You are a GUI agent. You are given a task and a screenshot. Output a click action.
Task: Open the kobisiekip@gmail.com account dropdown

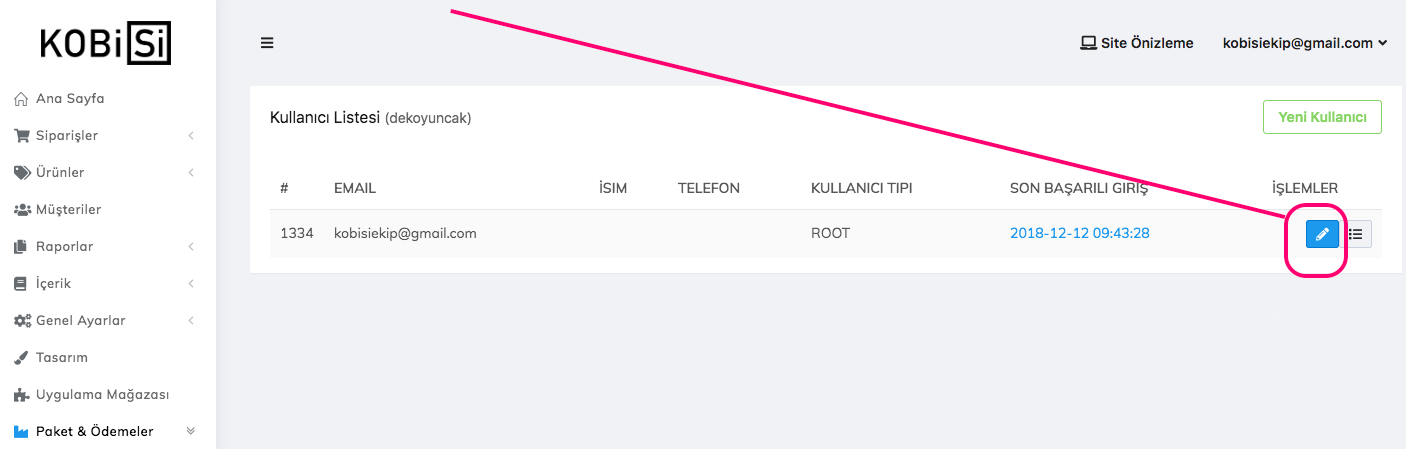point(1304,43)
